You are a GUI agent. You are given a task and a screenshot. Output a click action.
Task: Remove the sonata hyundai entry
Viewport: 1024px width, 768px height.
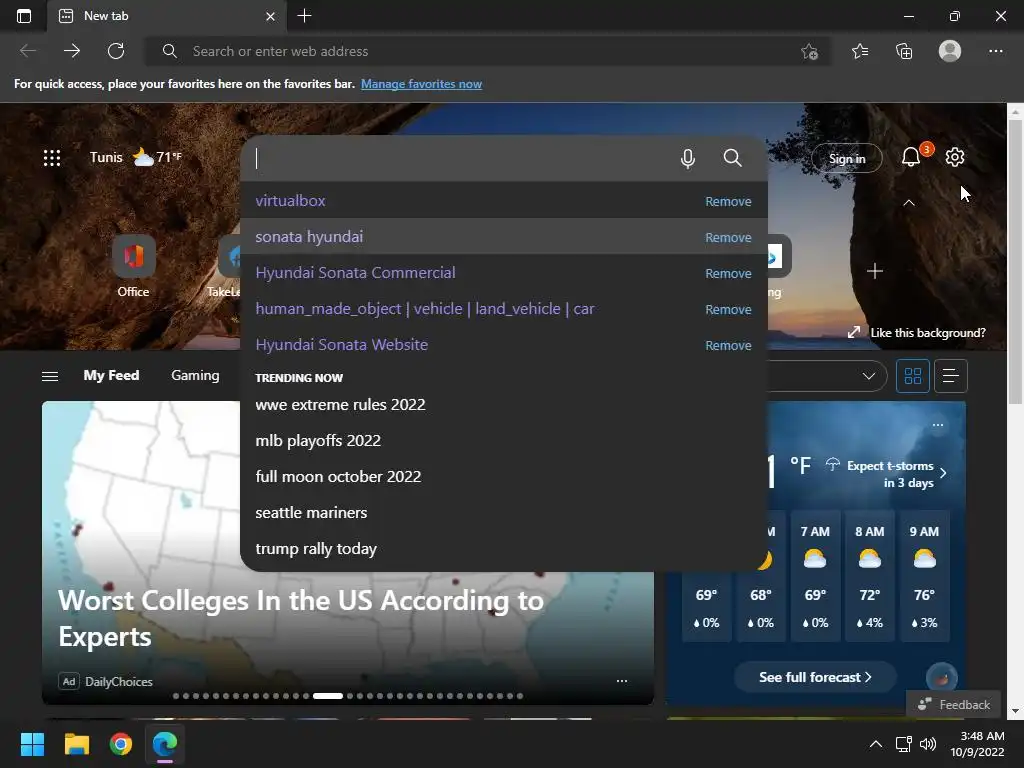[728, 238]
